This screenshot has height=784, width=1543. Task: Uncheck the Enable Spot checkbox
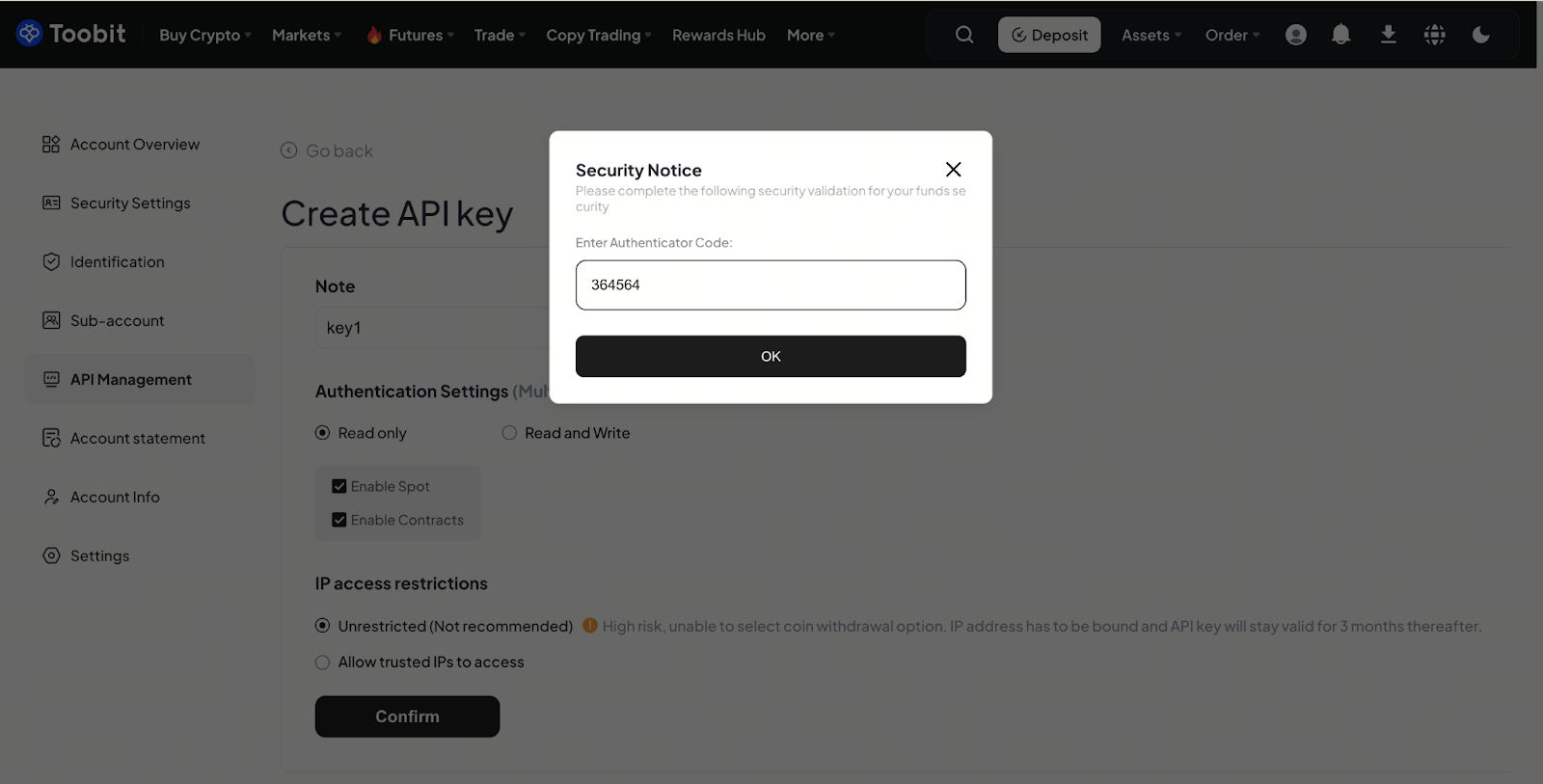coord(339,487)
